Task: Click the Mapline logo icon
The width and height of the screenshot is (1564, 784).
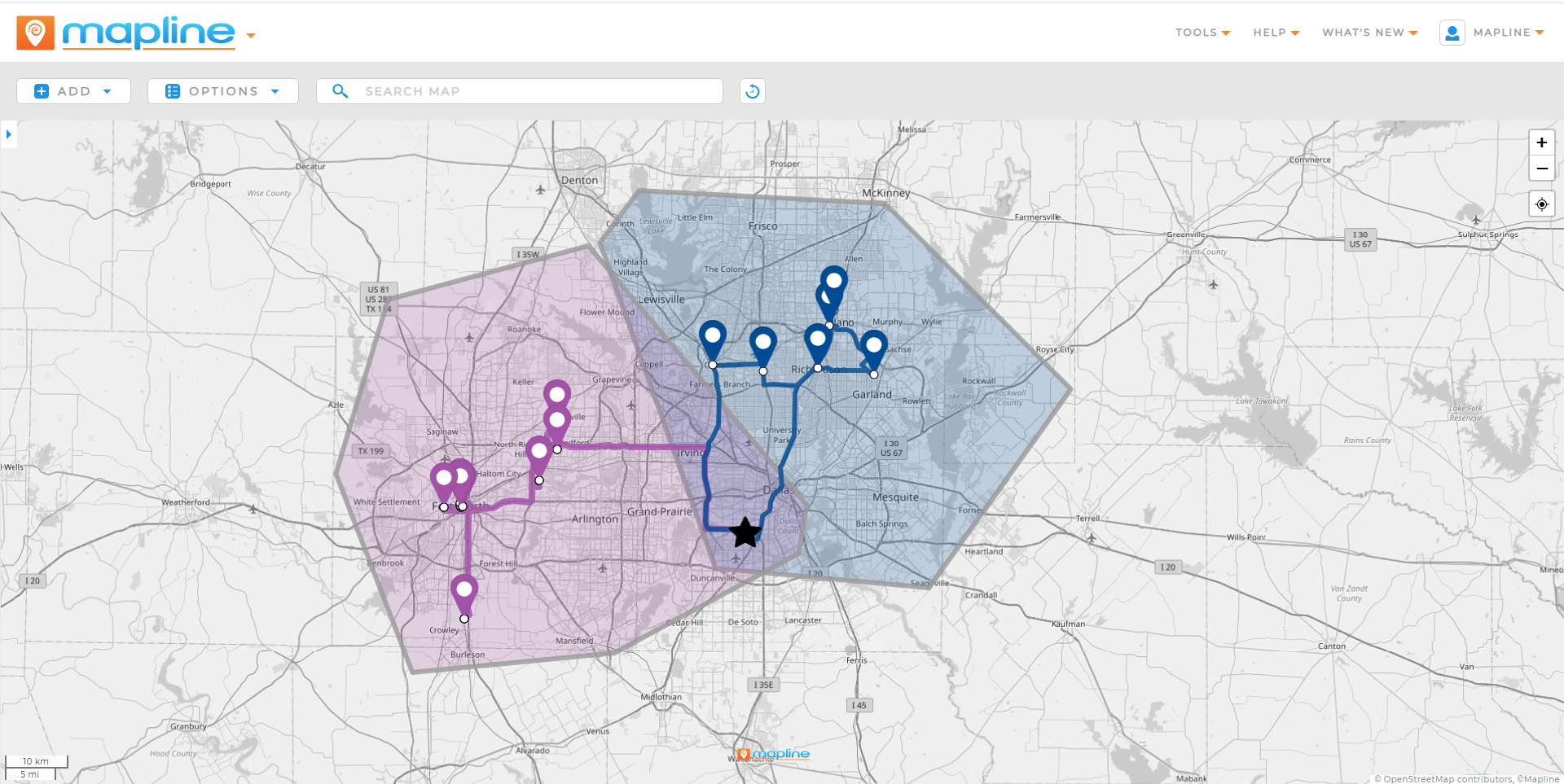Action: pyautogui.click(x=35, y=33)
